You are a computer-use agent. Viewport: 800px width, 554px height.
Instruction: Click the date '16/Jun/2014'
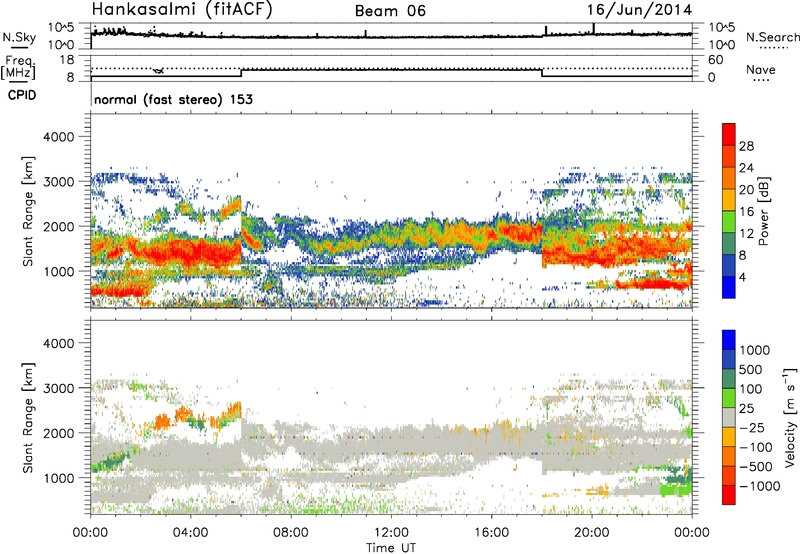(639, 10)
